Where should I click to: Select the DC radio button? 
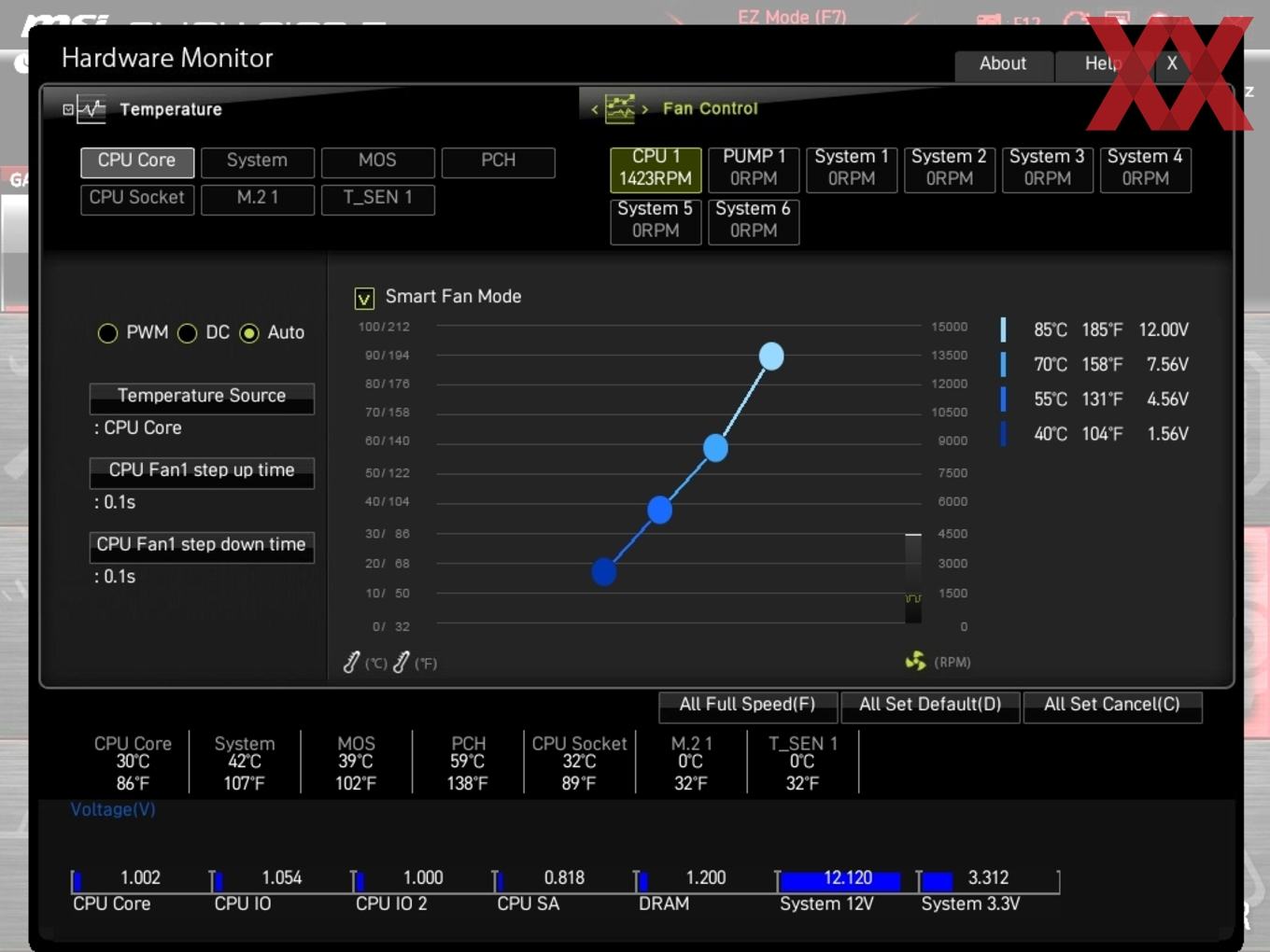187,333
